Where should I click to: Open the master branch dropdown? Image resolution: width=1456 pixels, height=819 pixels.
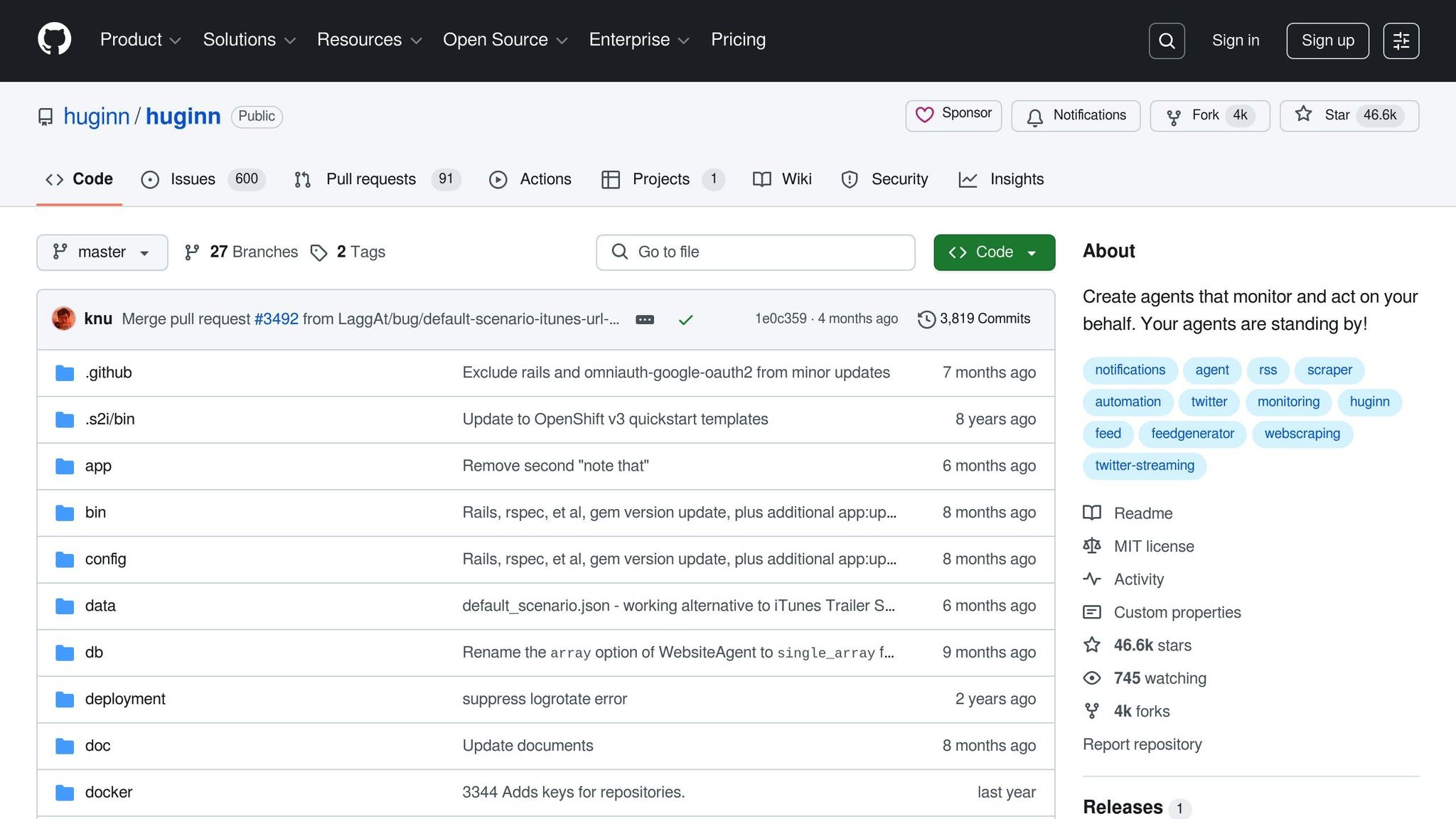pyautogui.click(x=102, y=252)
